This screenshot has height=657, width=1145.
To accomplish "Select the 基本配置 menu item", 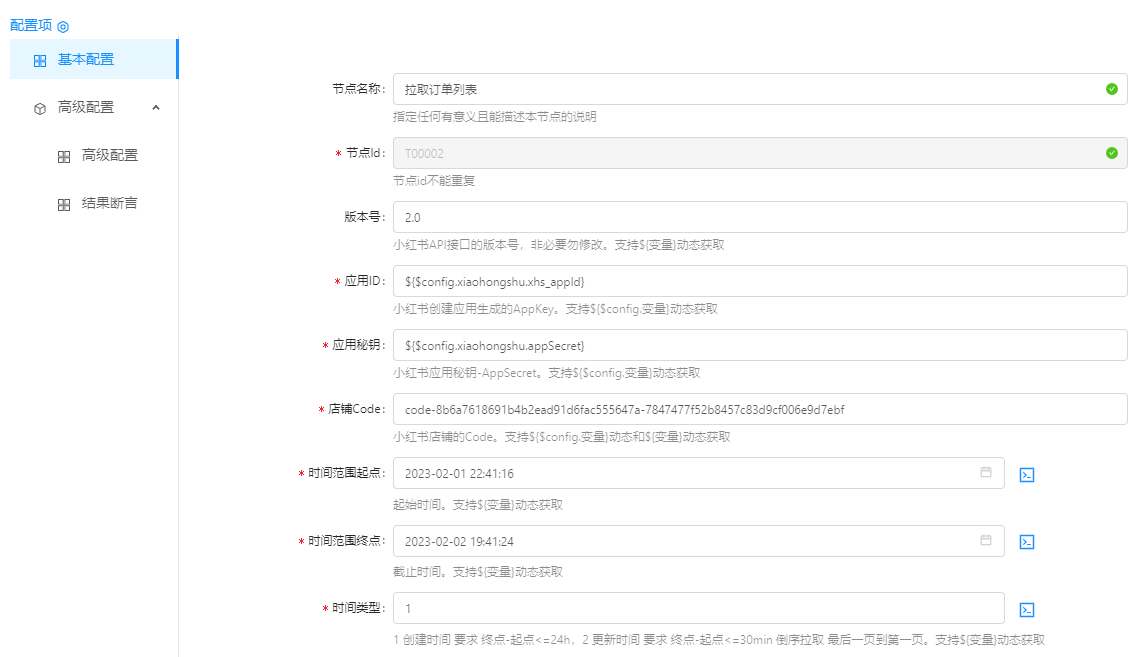I will tap(86, 60).
